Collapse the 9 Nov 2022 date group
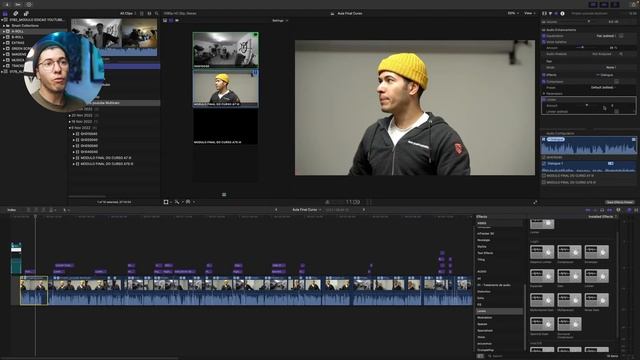Image resolution: width=640 pixels, height=360 pixels. click(70, 128)
